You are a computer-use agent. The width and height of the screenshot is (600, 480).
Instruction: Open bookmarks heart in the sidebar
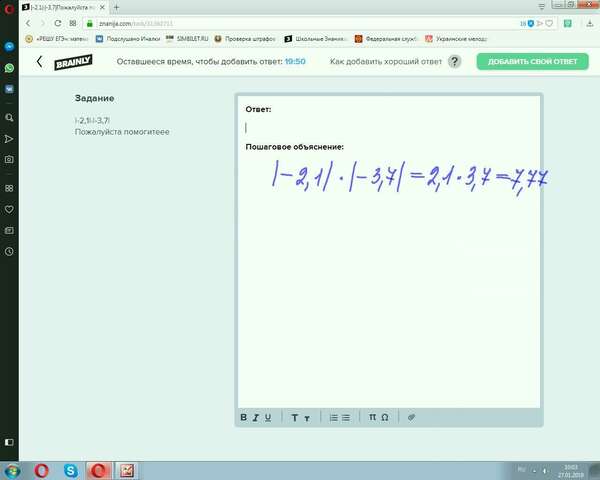(9, 209)
